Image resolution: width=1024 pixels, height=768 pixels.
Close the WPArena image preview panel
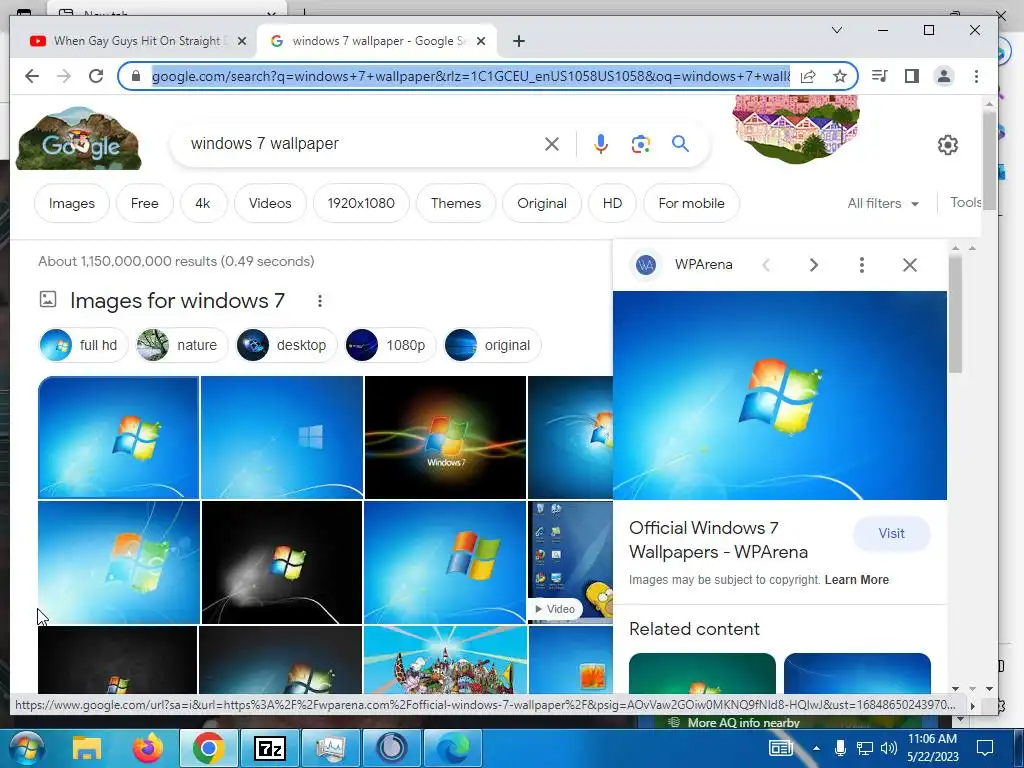(910, 264)
